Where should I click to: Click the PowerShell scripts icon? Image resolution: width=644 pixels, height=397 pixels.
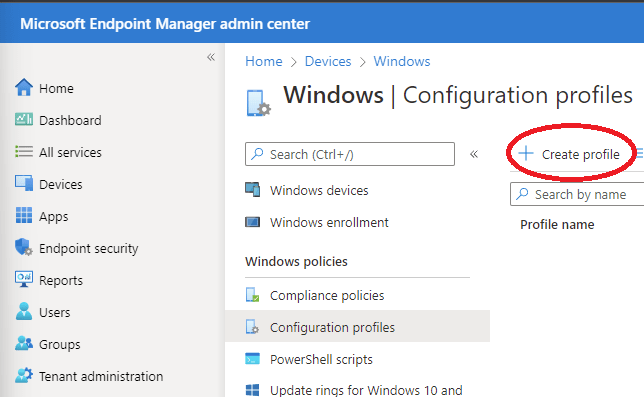click(x=253, y=359)
